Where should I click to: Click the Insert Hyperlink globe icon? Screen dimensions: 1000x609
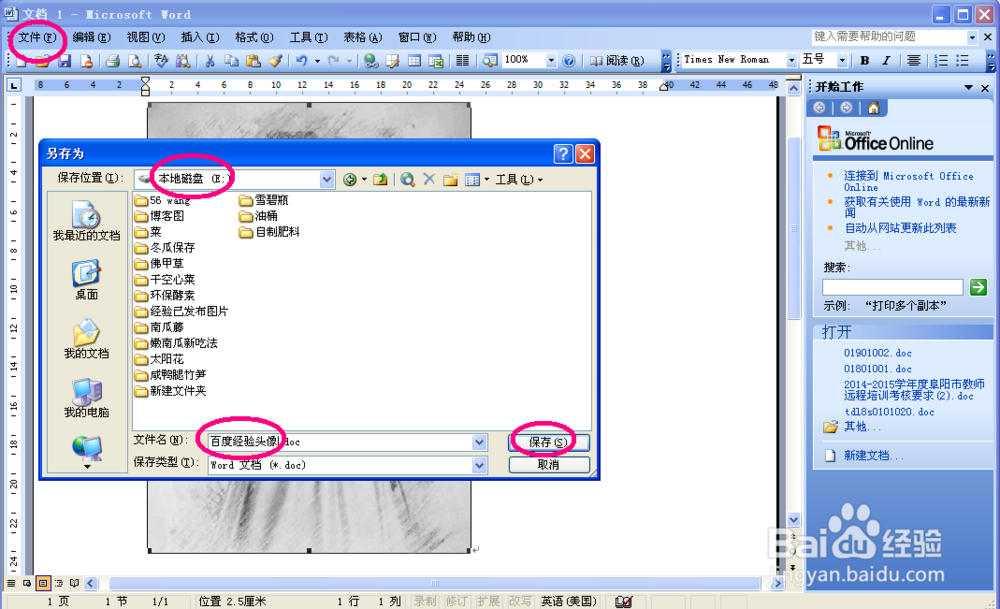[371, 61]
